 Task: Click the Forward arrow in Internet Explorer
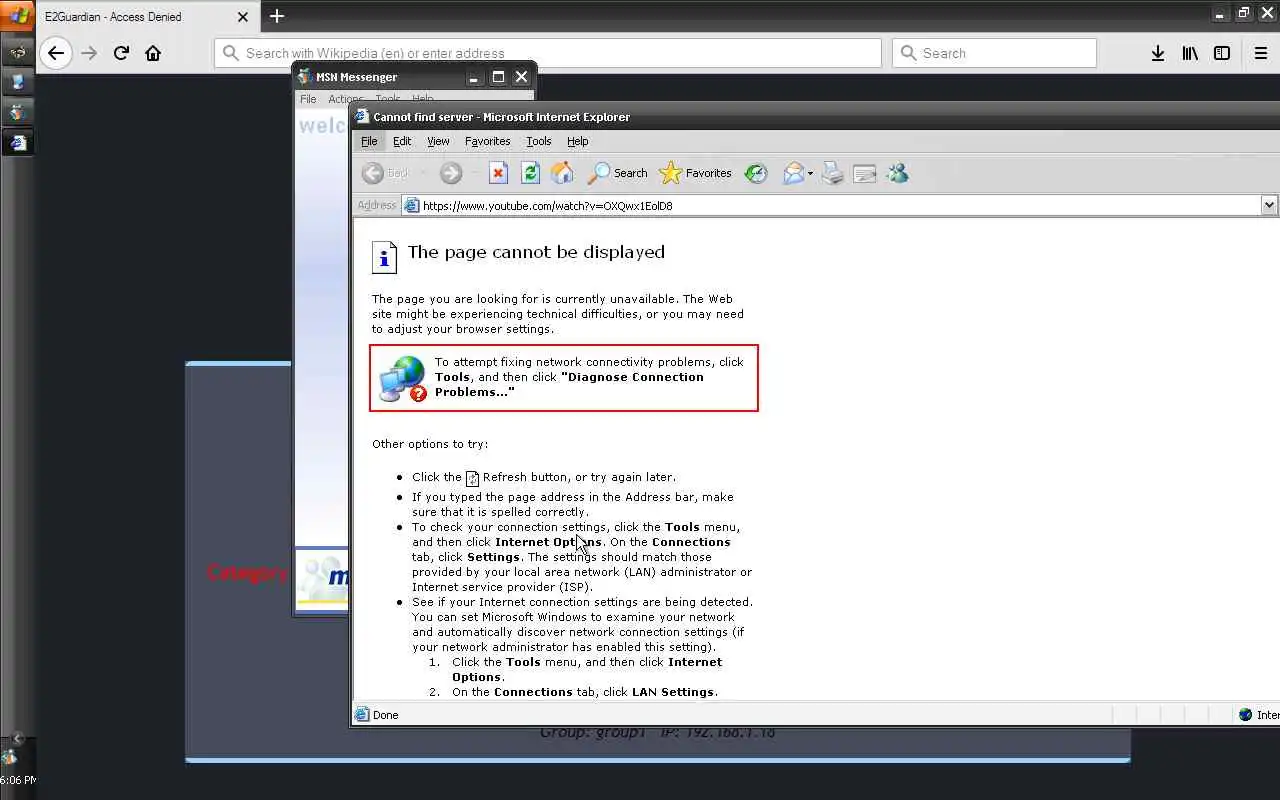pos(451,173)
